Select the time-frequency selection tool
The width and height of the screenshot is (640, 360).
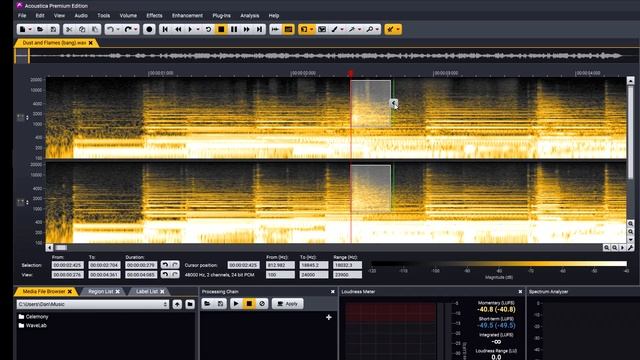coord(304,29)
